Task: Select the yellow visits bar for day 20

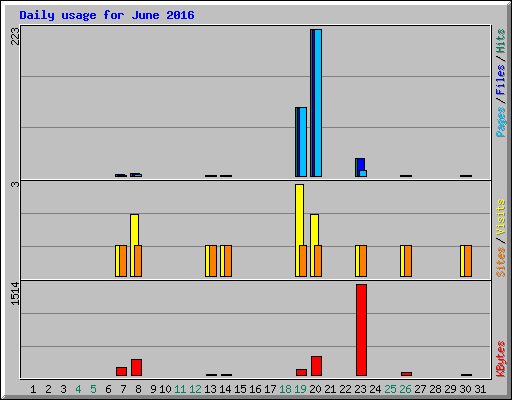Action: 314,230
